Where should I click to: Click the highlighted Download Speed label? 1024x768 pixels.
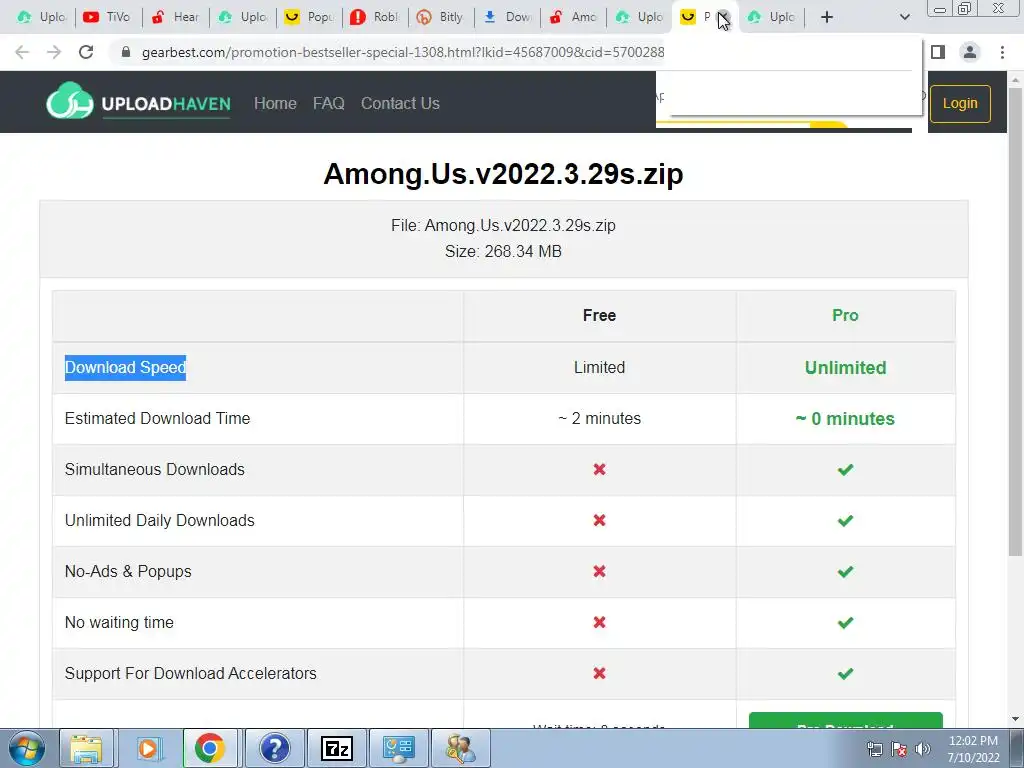(125, 368)
